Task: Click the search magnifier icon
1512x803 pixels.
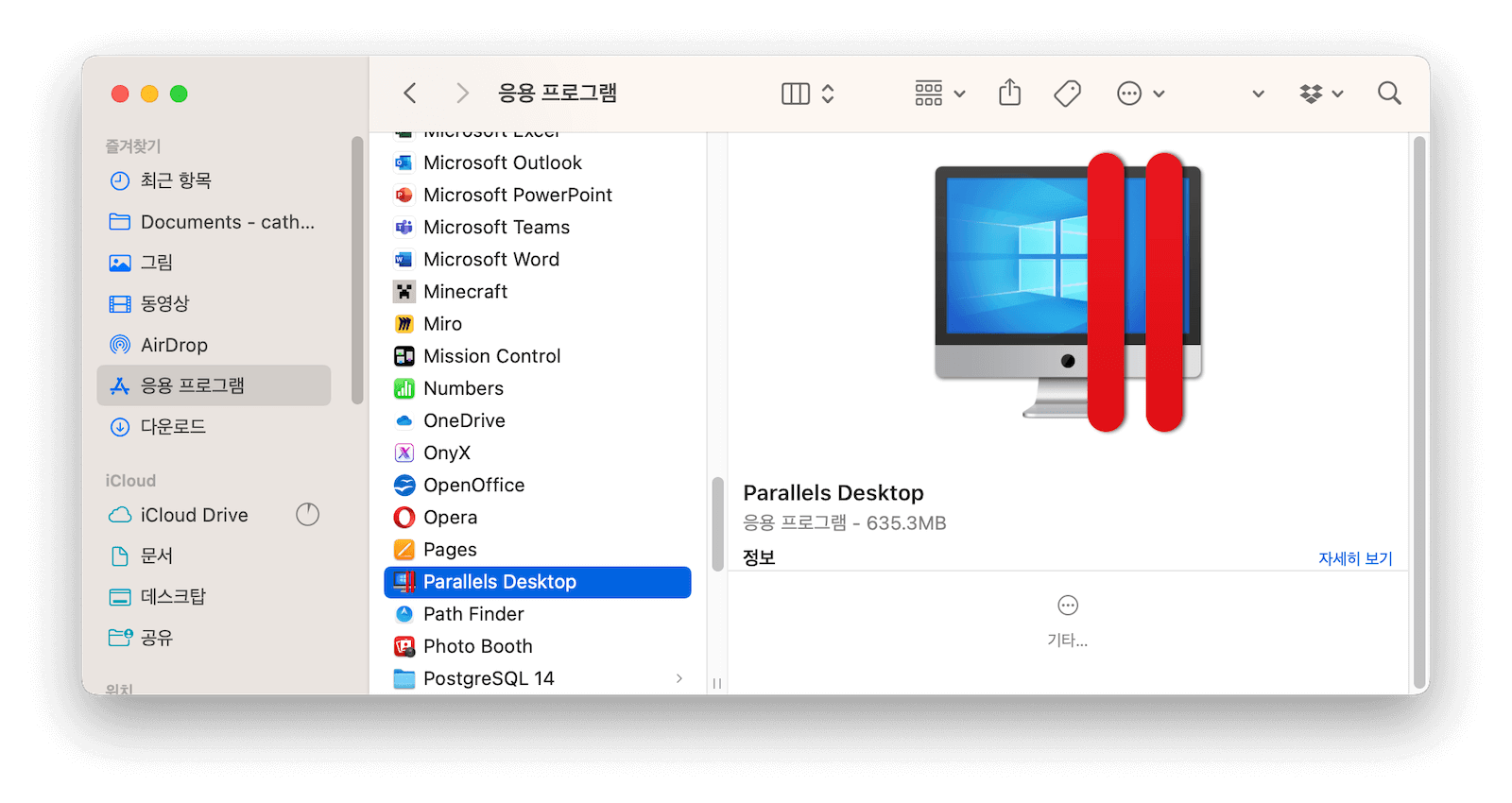Action: (x=1389, y=93)
